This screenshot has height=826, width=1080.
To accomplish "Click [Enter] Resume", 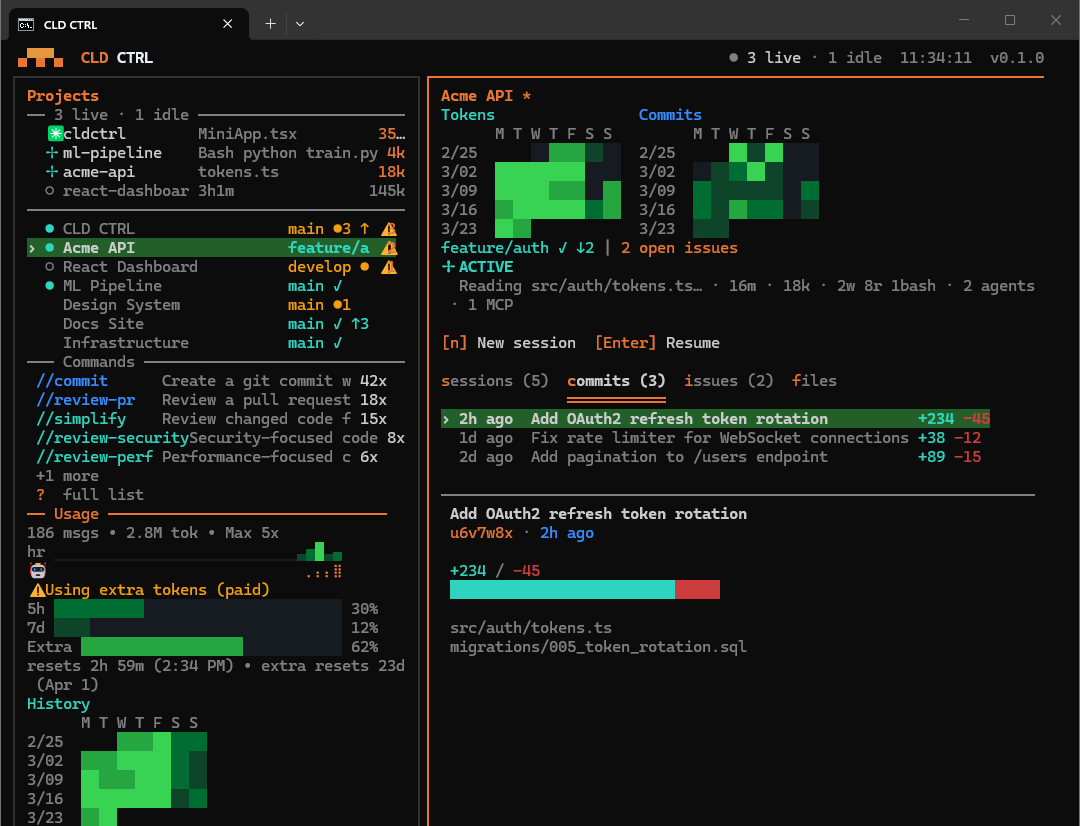I will (657, 343).
